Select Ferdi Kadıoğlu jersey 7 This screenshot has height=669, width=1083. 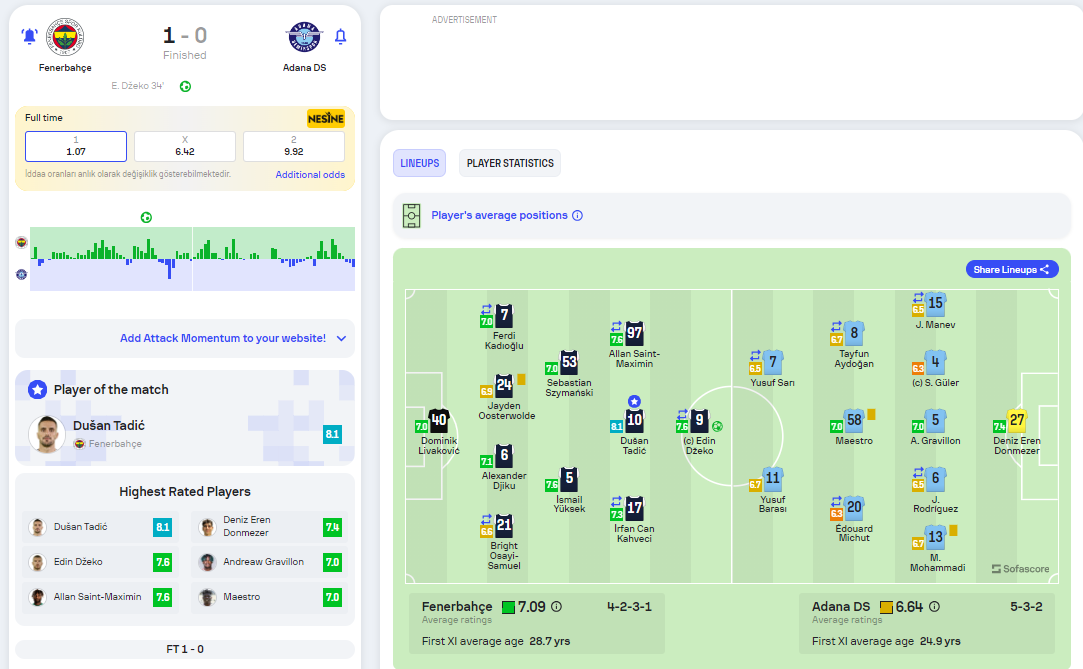click(504, 316)
